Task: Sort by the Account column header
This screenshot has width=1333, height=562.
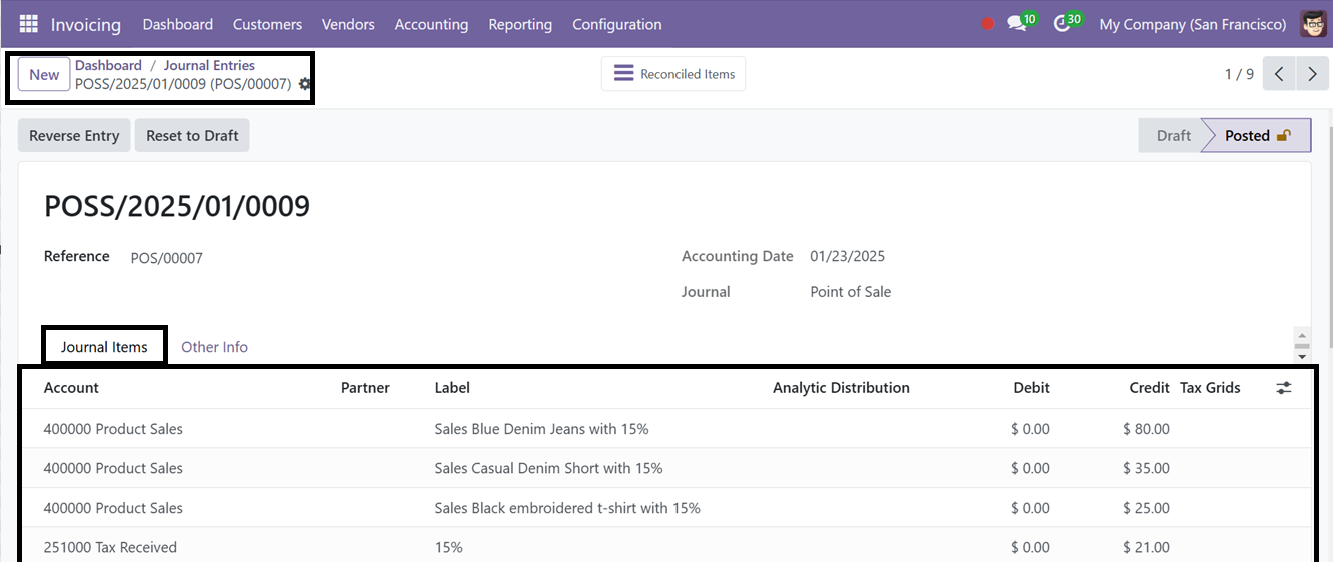Action: [71, 388]
